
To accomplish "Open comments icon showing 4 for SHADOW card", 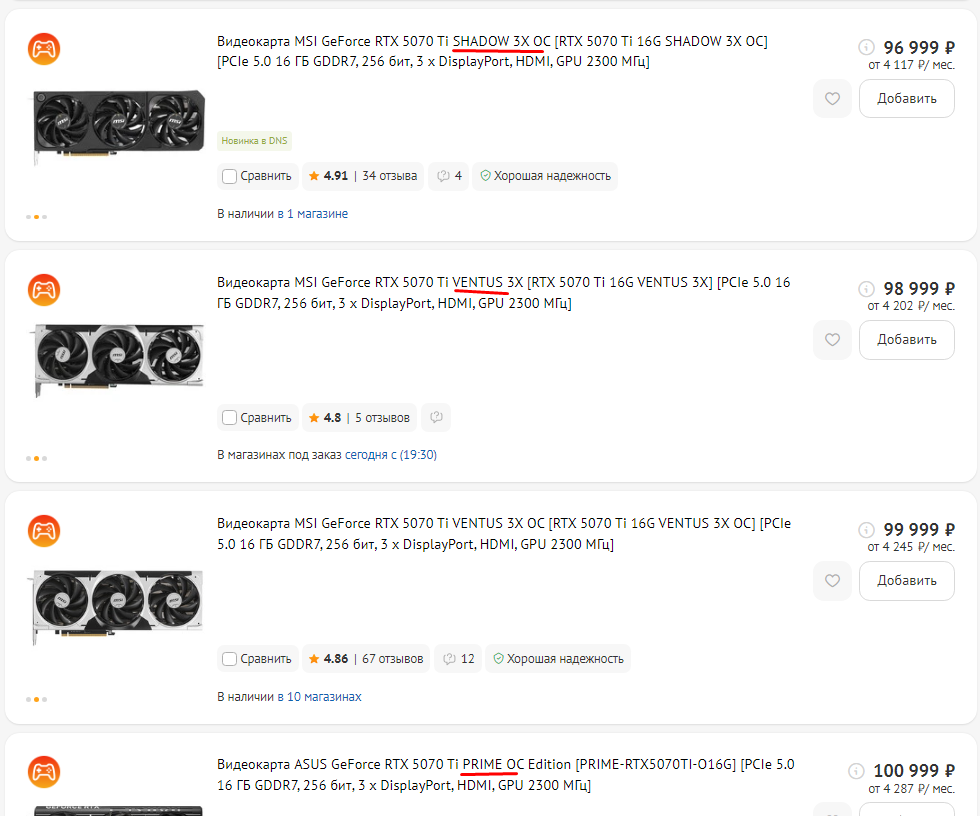I will point(449,176).
